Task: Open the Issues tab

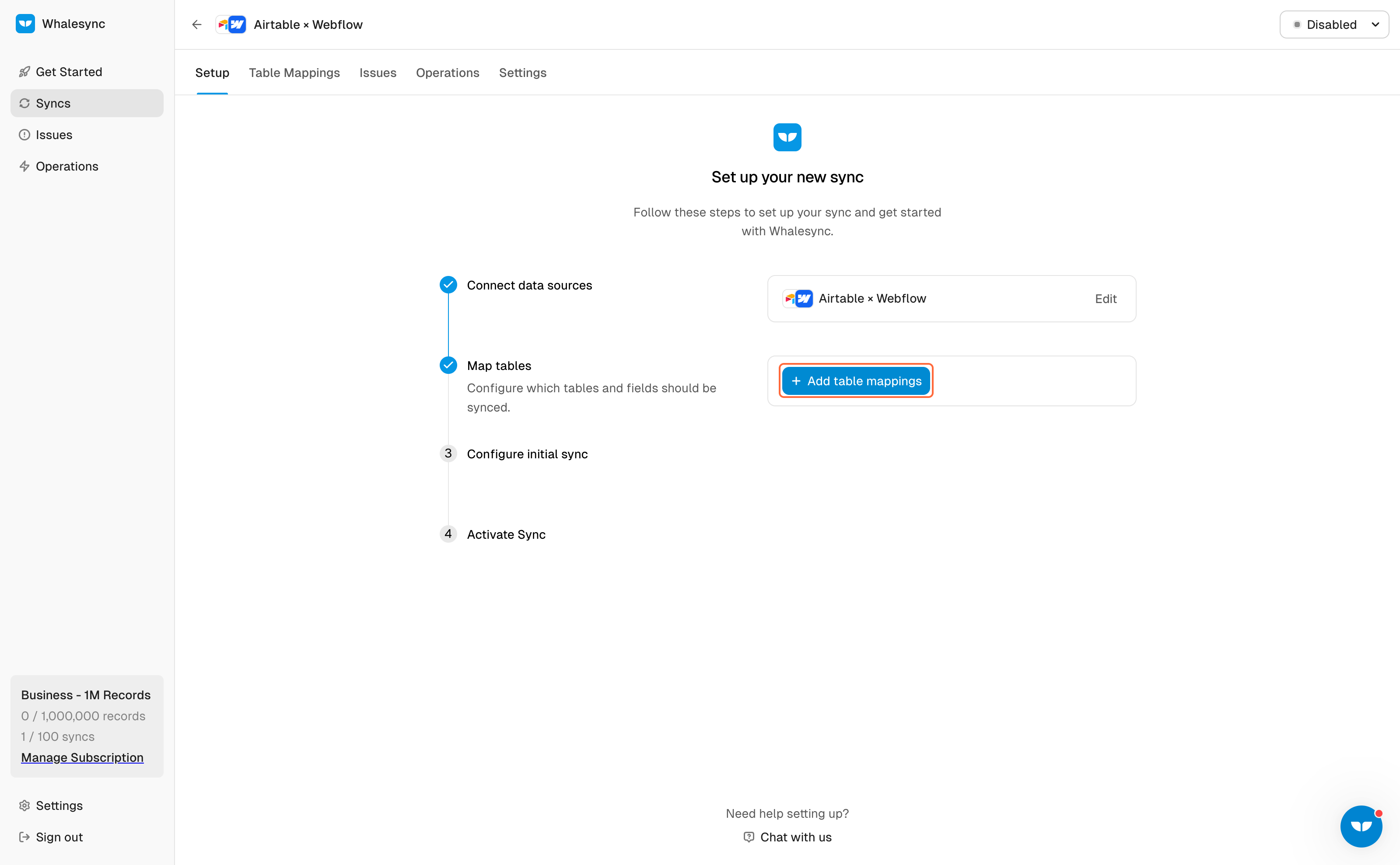Action: coord(378,73)
